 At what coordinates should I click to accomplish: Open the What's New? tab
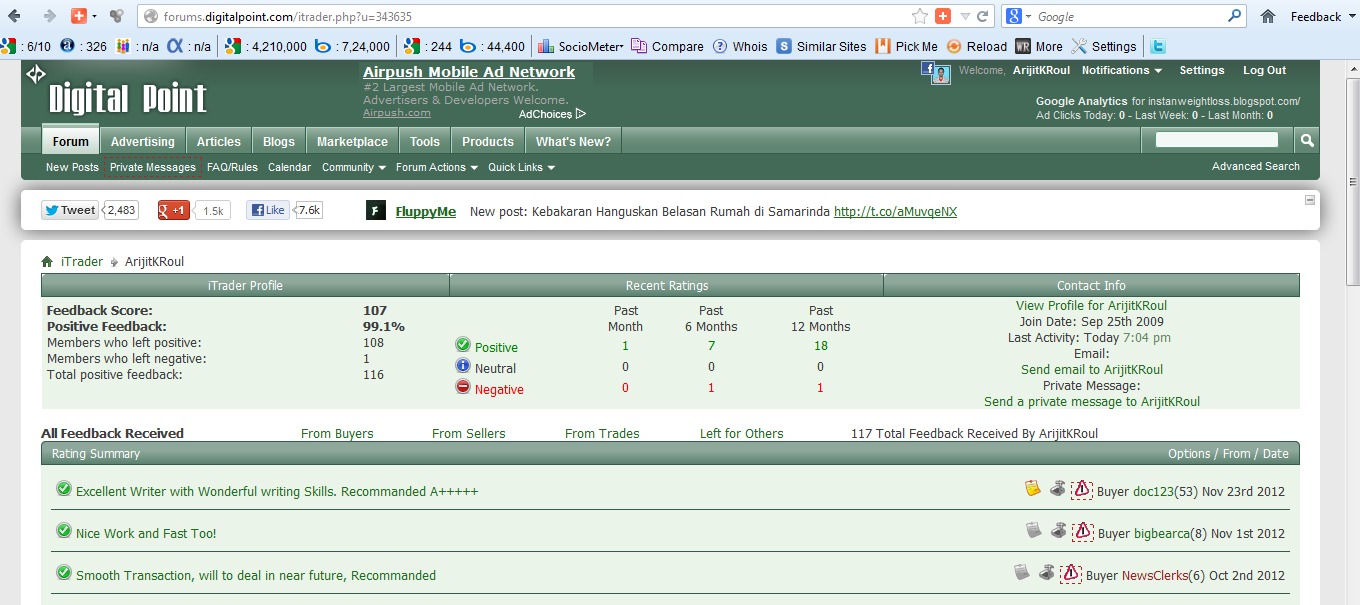(x=573, y=141)
